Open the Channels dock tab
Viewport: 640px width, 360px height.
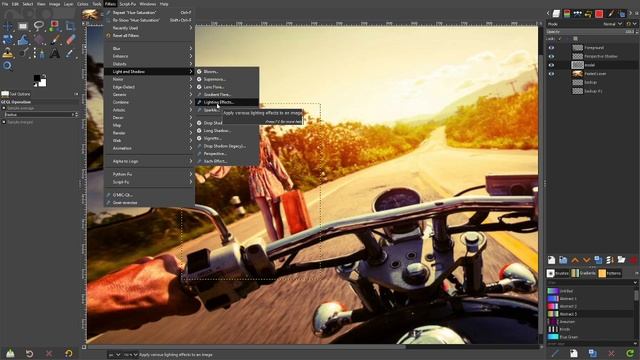pos(567,14)
